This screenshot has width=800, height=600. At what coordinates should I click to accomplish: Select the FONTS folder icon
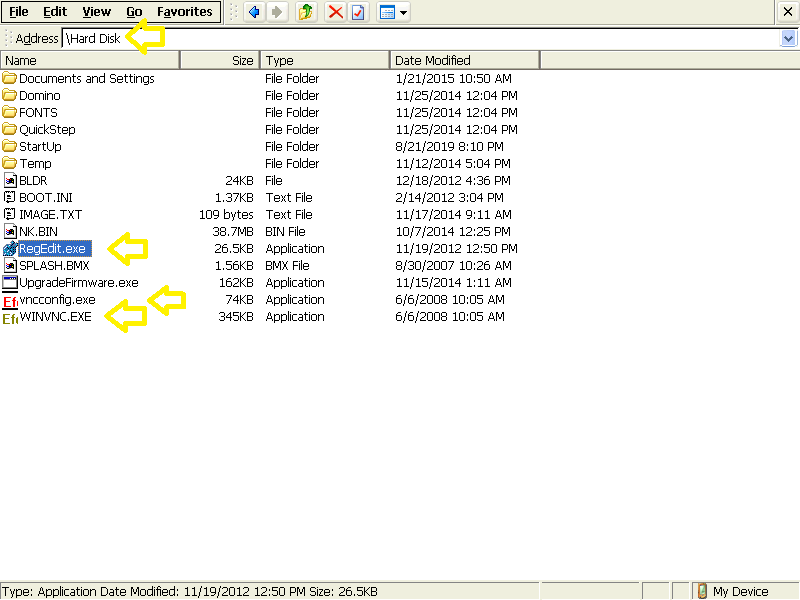tap(9, 112)
